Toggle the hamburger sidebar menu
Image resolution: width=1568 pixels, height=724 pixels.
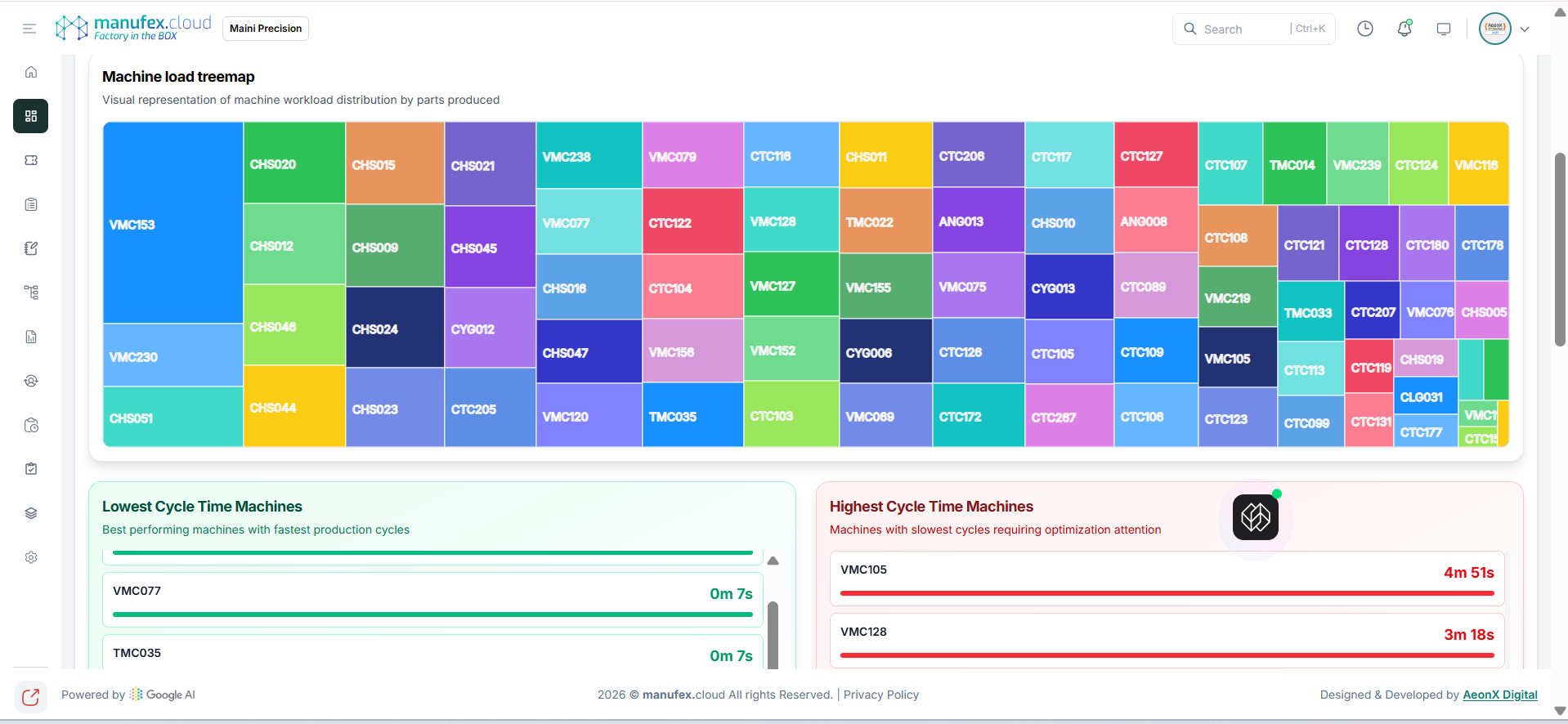tap(29, 29)
